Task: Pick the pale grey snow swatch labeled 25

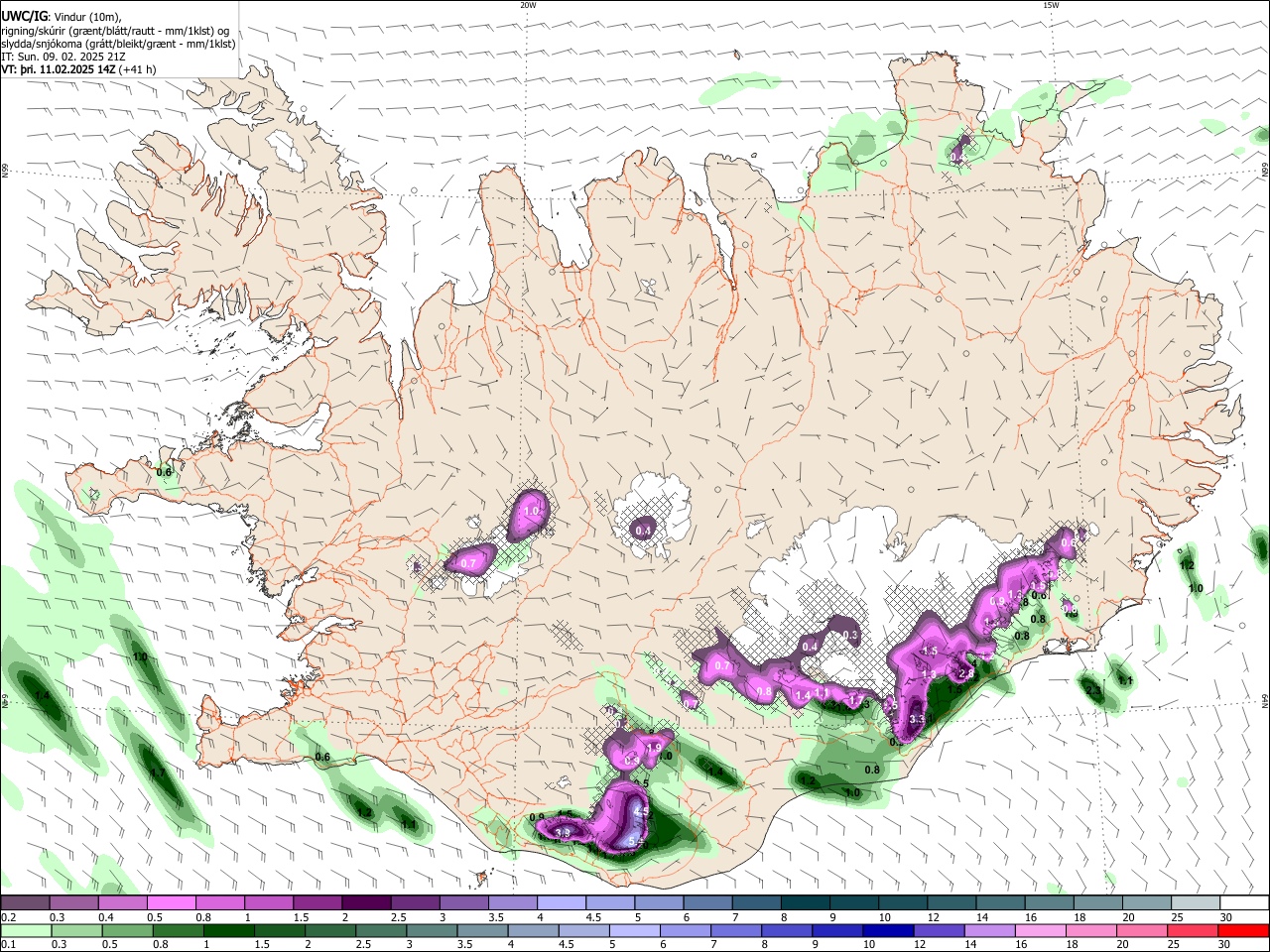Action: tap(1196, 902)
